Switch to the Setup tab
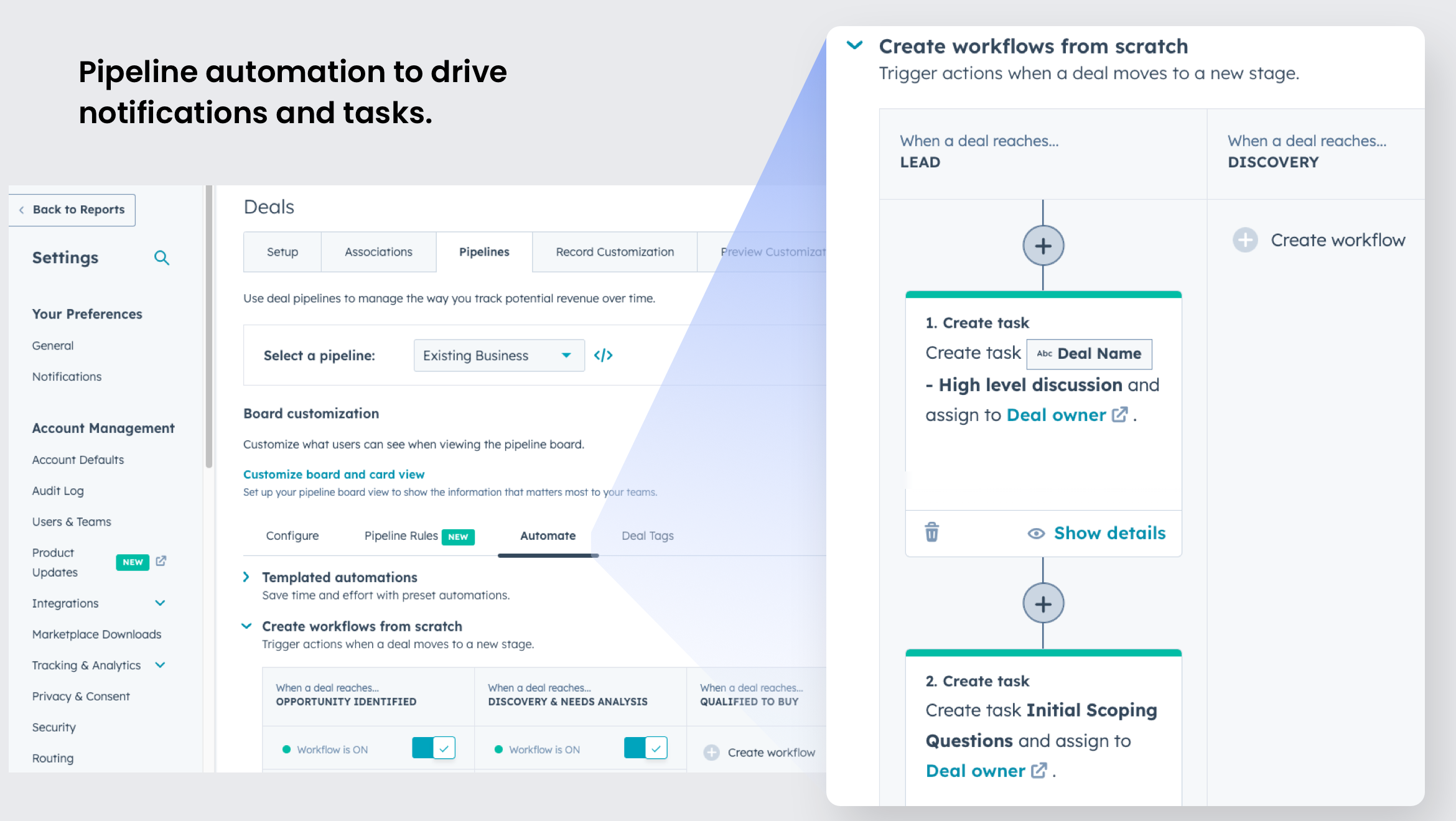The image size is (1456, 821). point(282,252)
